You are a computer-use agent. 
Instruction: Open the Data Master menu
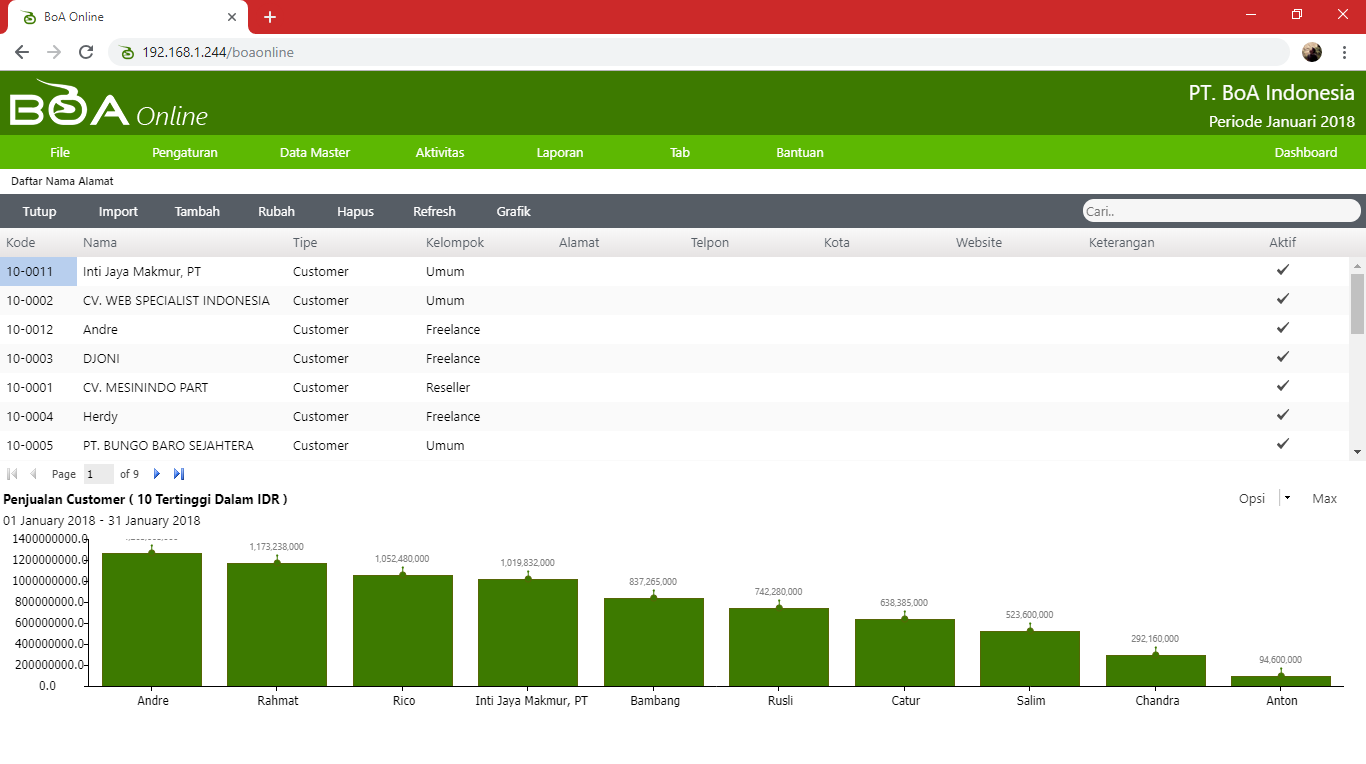coord(315,153)
